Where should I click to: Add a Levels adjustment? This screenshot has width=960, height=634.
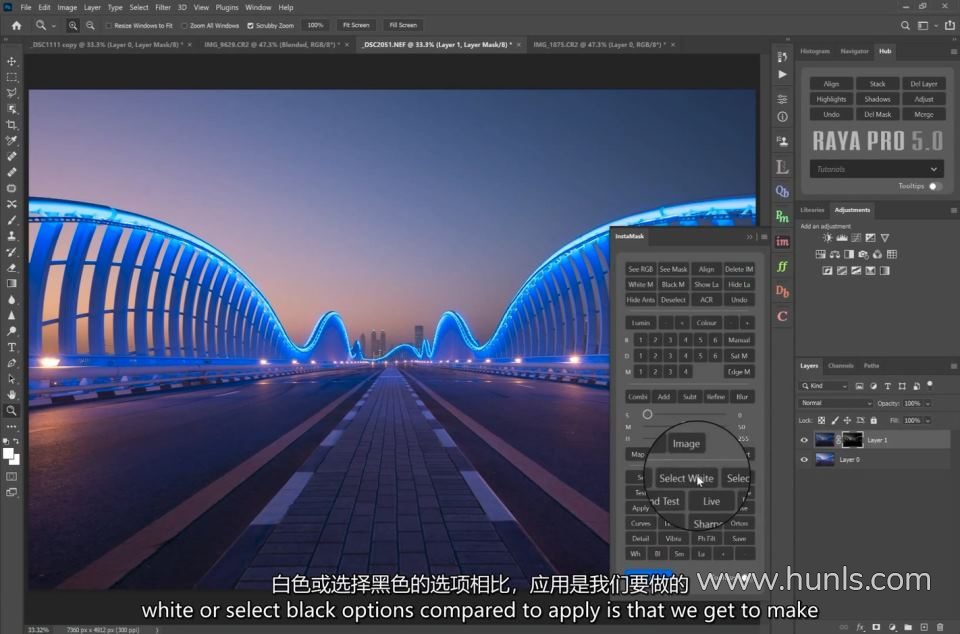(842, 238)
